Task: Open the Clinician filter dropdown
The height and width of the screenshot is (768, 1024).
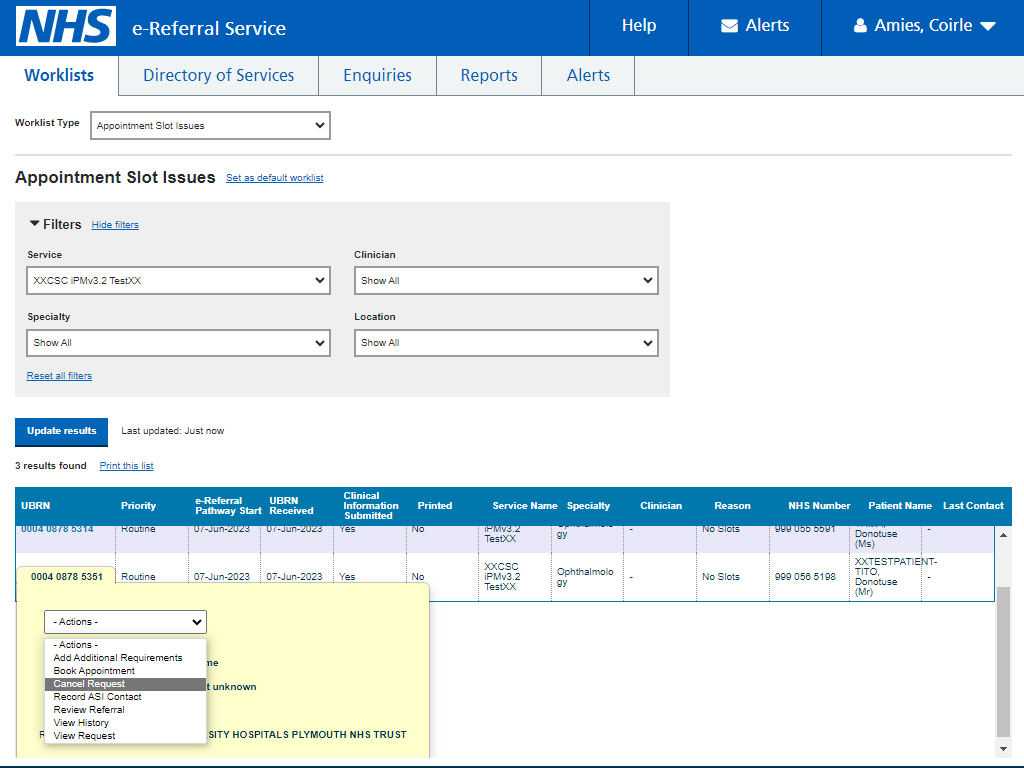Action: (x=506, y=280)
